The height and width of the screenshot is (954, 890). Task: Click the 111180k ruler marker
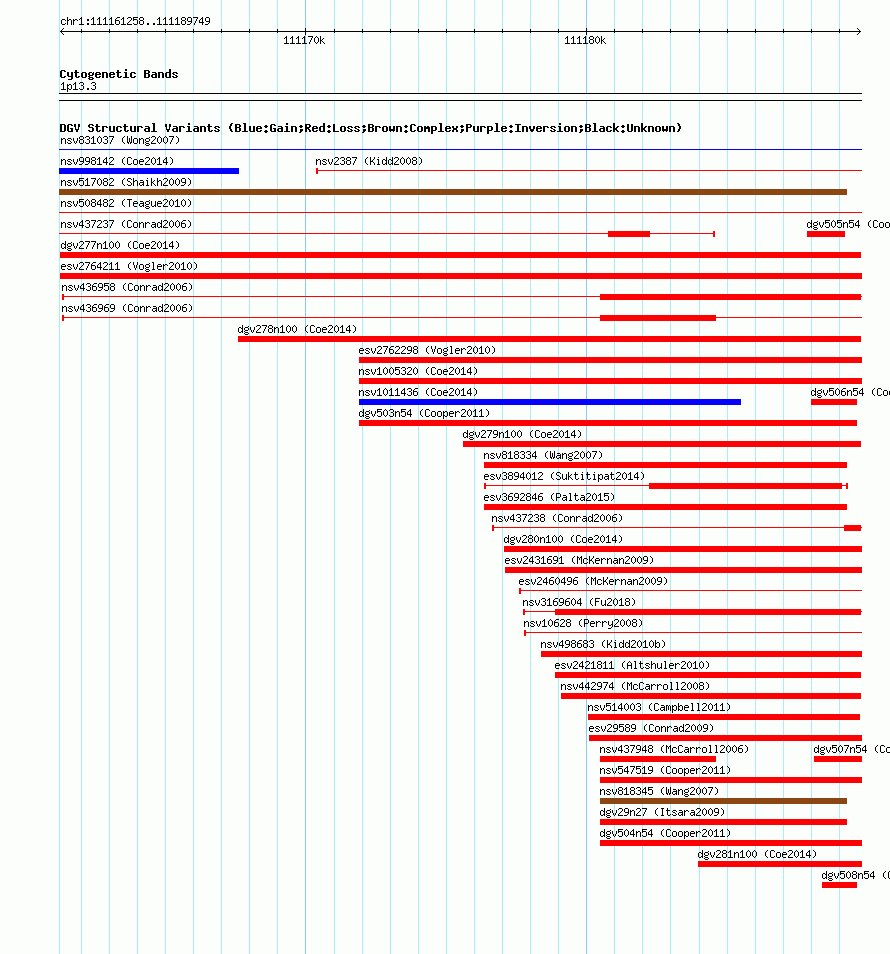tap(585, 41)
